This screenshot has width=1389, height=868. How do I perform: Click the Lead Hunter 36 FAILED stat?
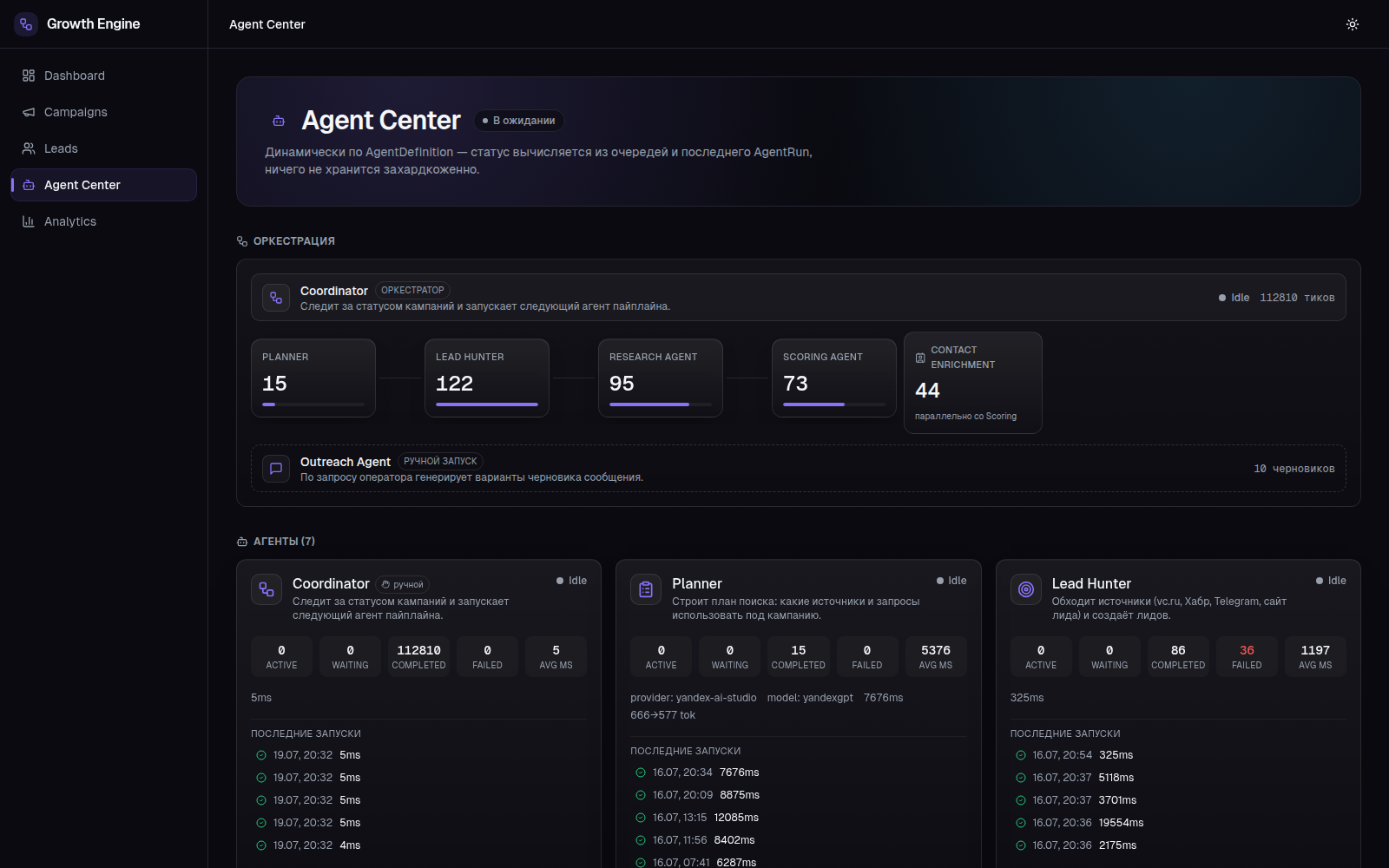1247,656
